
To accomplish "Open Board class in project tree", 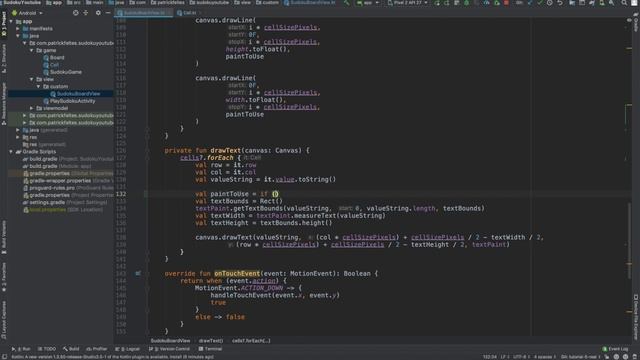I will click(57, 58).
